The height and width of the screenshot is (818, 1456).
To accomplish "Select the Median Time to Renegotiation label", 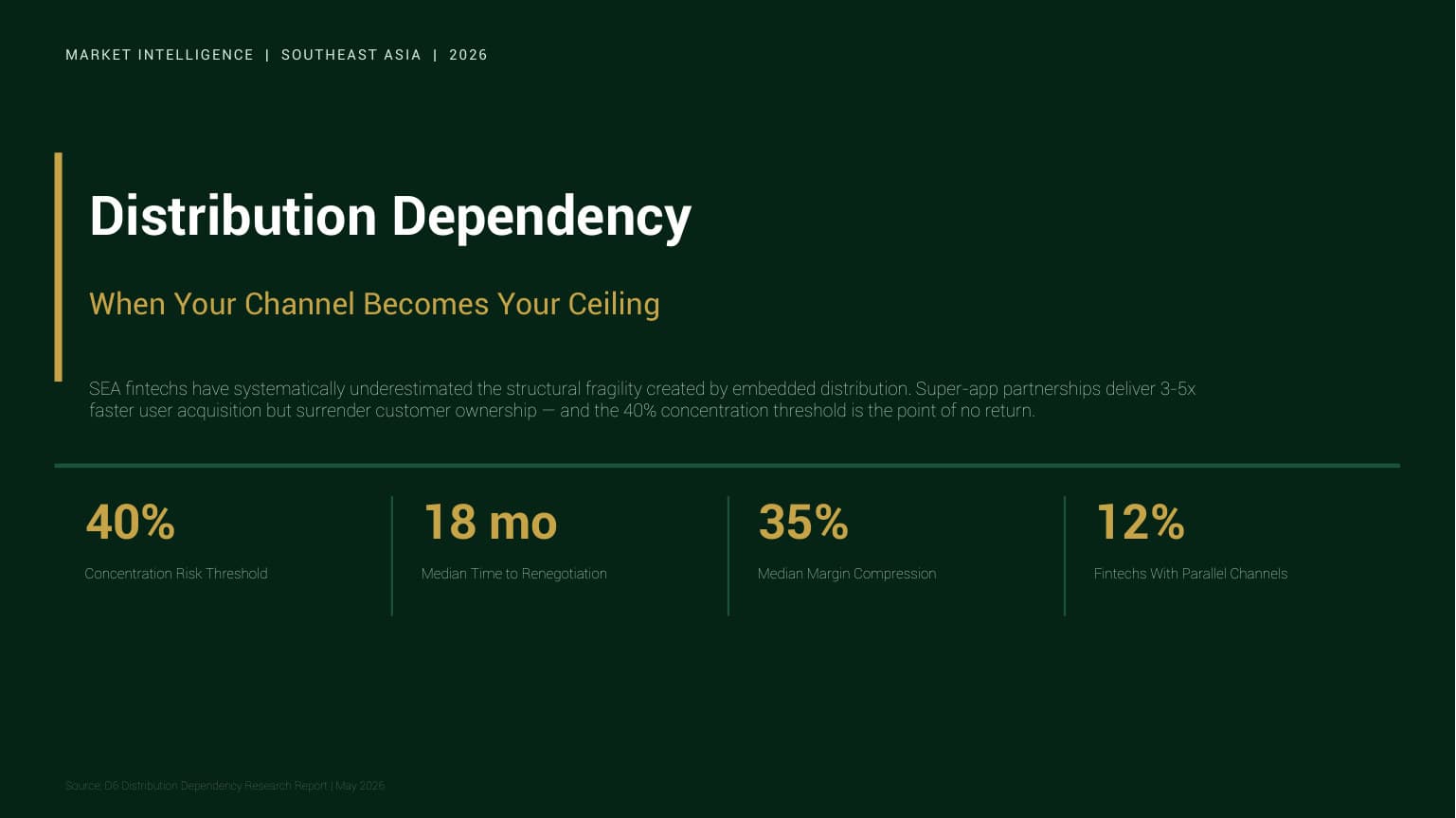I will [x=513, y=574].
